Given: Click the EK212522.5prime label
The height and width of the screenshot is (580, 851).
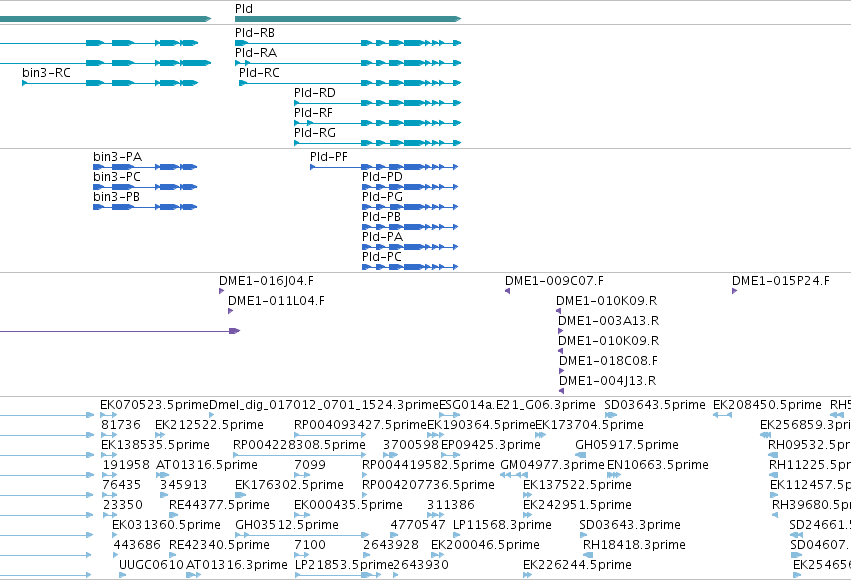Looking at the screenshot, I should [209, 425].
